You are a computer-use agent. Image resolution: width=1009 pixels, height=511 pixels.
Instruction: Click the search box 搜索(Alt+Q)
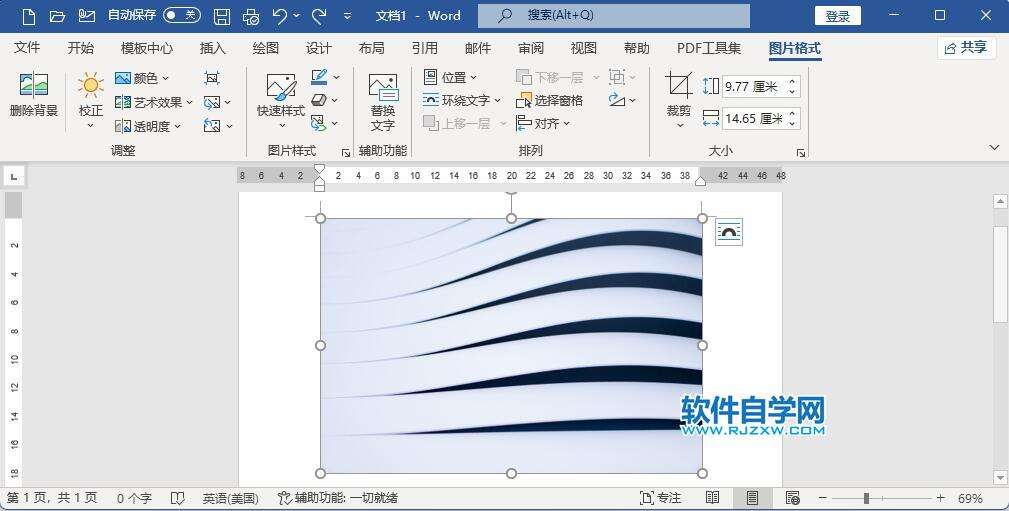[614, 15]
